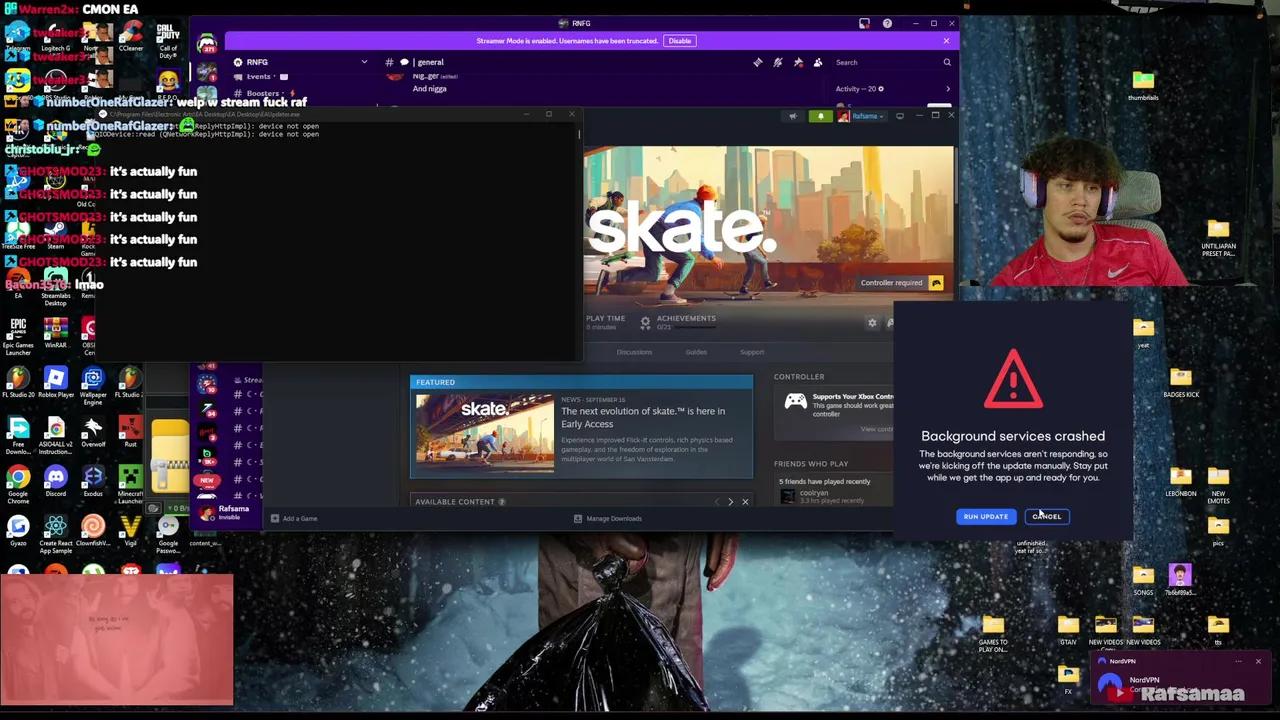Open the Xbox controller support icon in Steam

(x=795, y=401)
